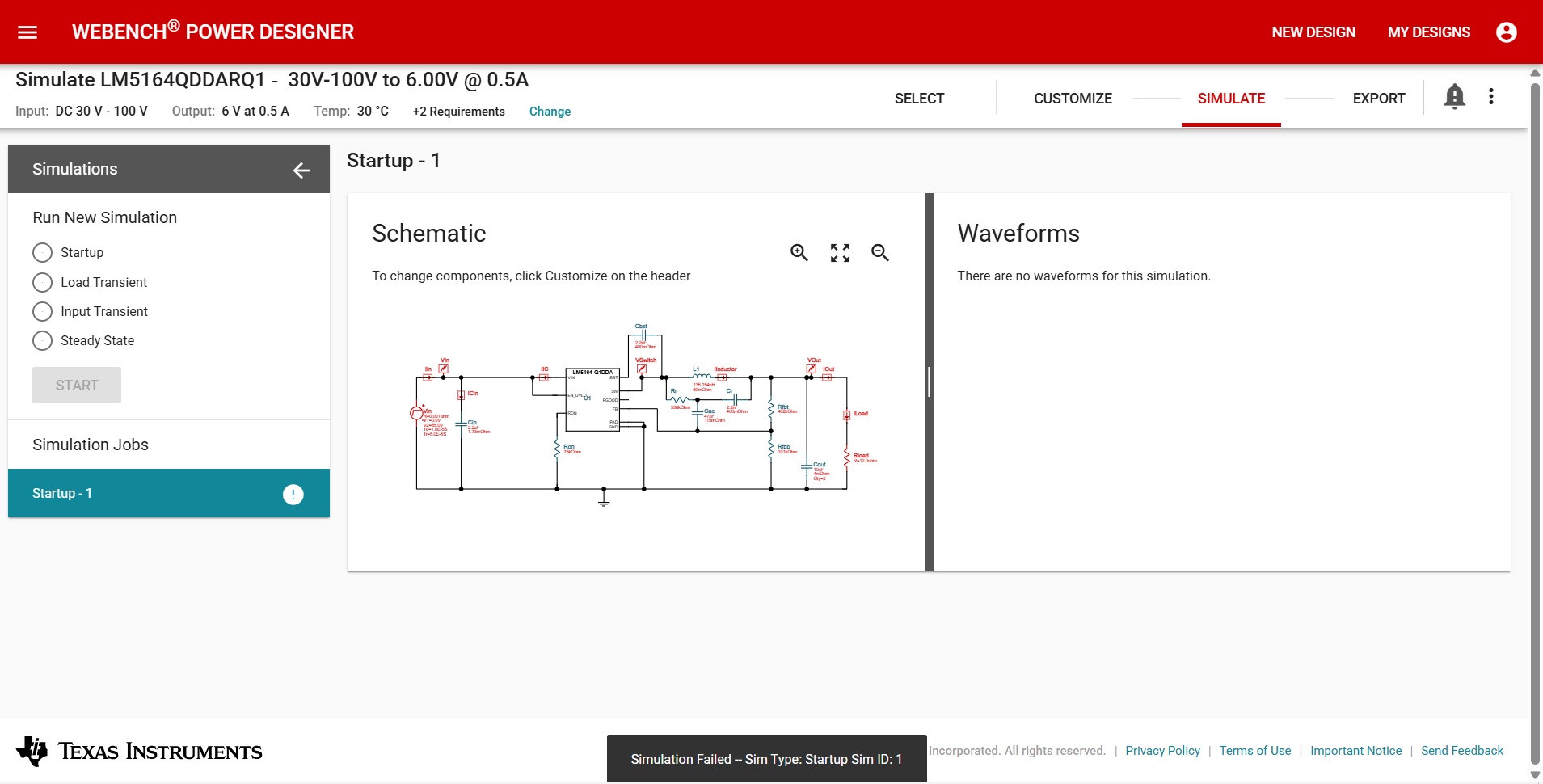Click the Cout capacitor symbol
The image size is (1543, 784).
click(x=807, y=466)
